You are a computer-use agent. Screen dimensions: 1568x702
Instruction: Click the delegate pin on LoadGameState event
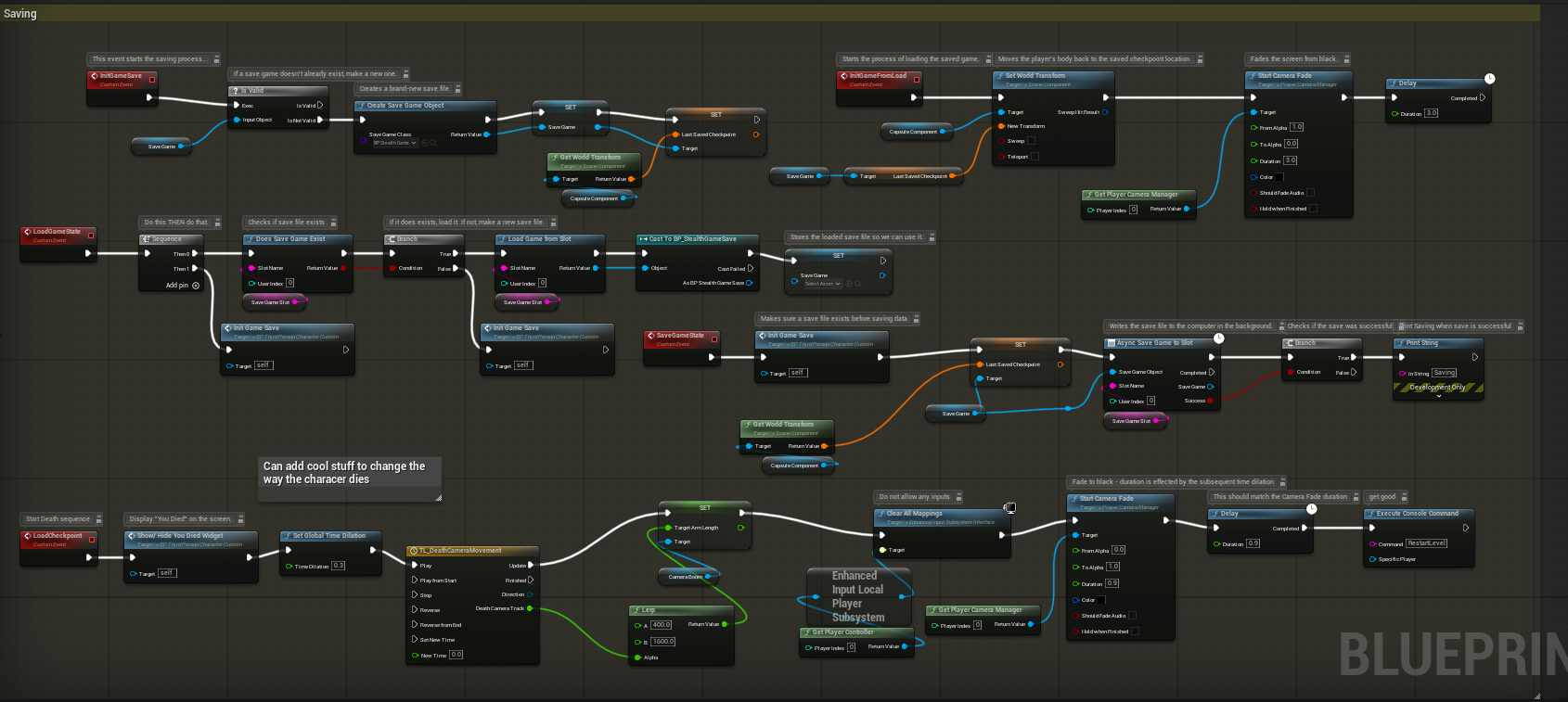[90, 236]
